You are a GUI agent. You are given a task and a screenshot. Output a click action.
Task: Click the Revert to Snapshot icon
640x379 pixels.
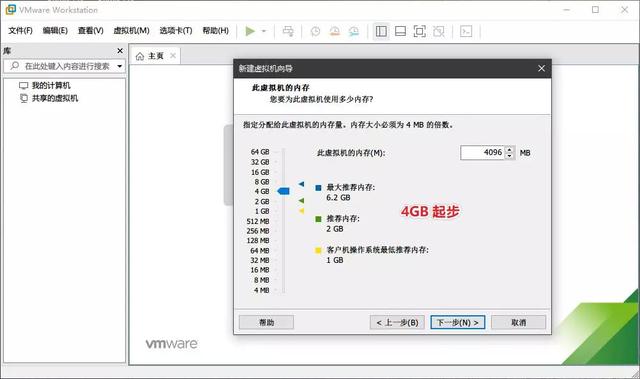[x=335, y=31]
